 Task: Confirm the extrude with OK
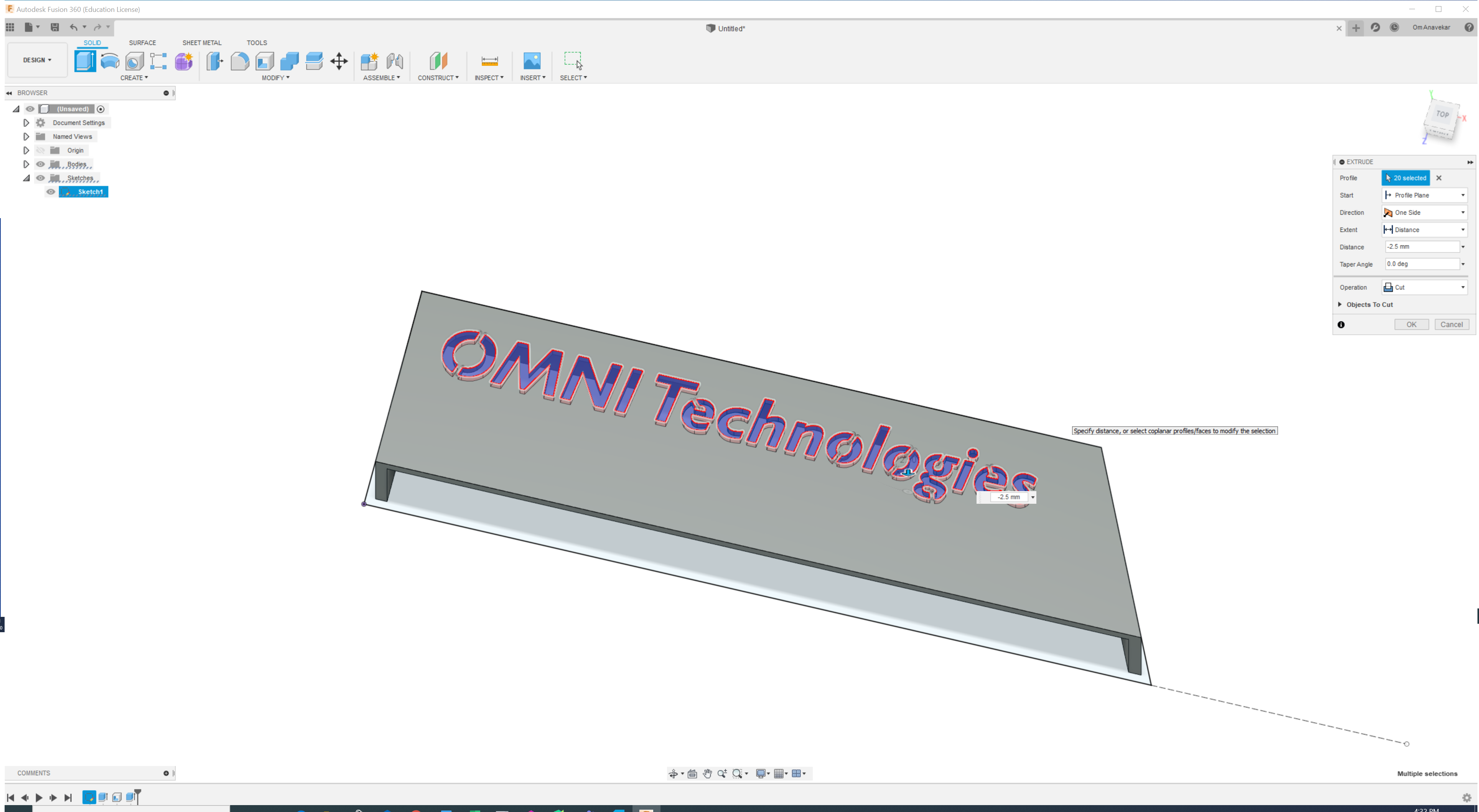tap(1411, 325)
